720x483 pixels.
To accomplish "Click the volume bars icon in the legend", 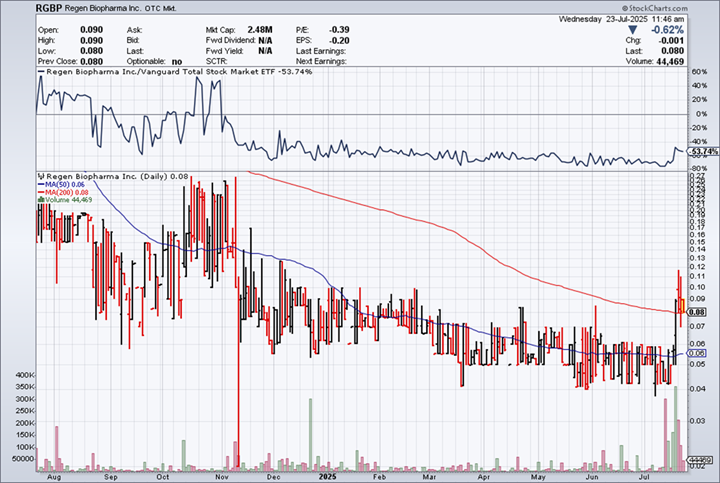I will [41, 200].
